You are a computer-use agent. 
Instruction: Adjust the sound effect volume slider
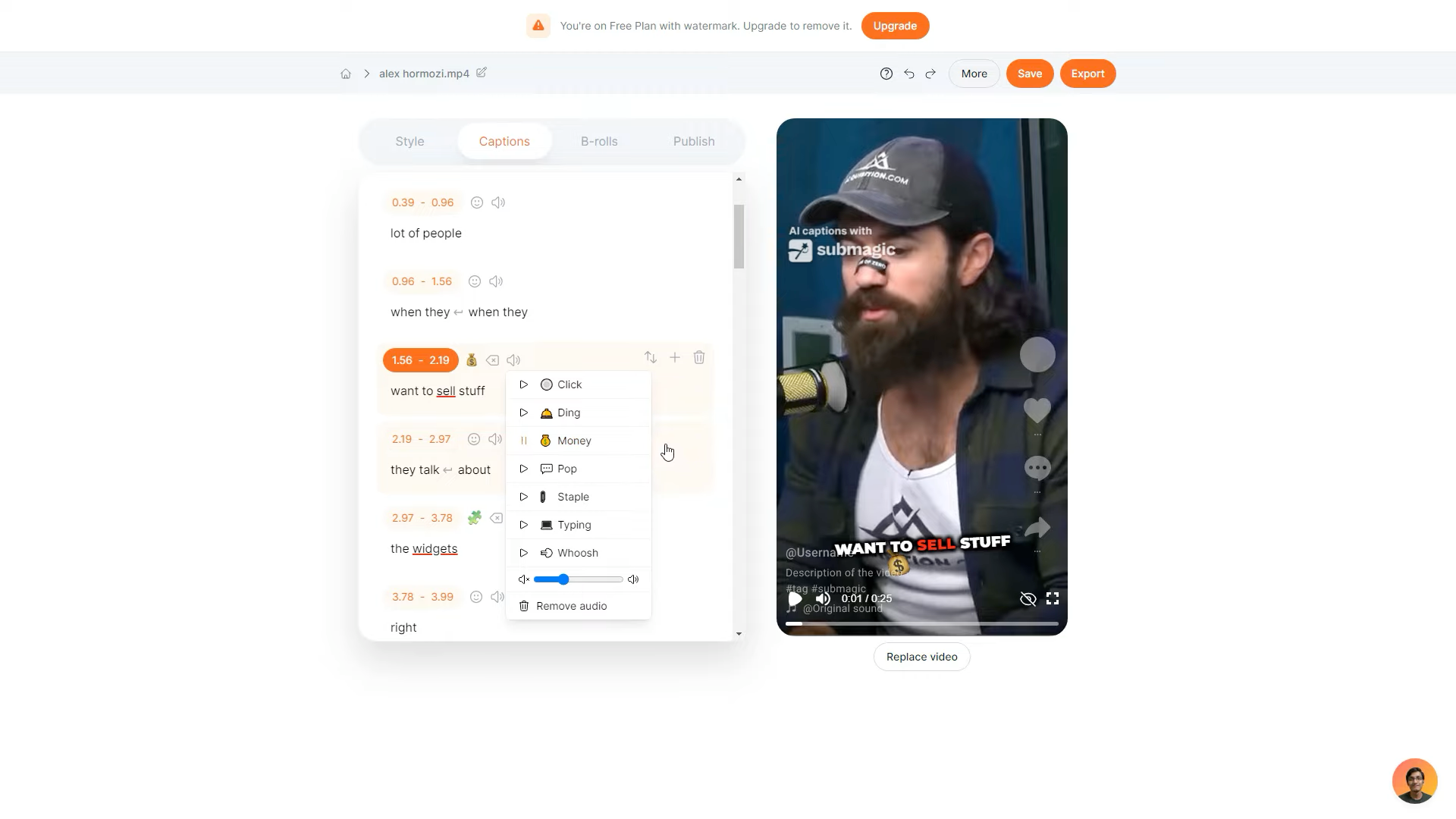[563, 579]
